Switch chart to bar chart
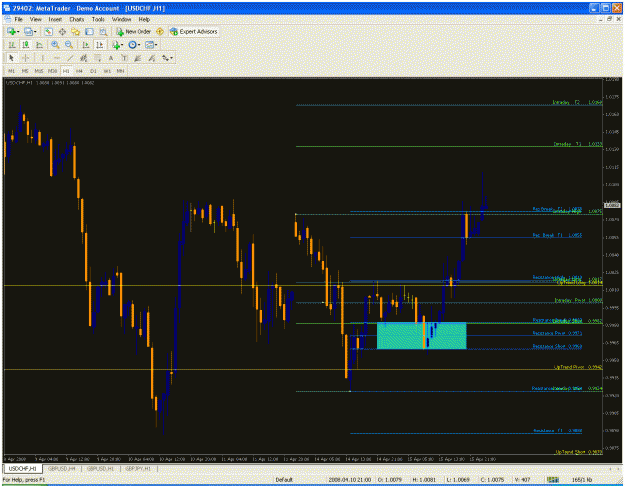 12,45
